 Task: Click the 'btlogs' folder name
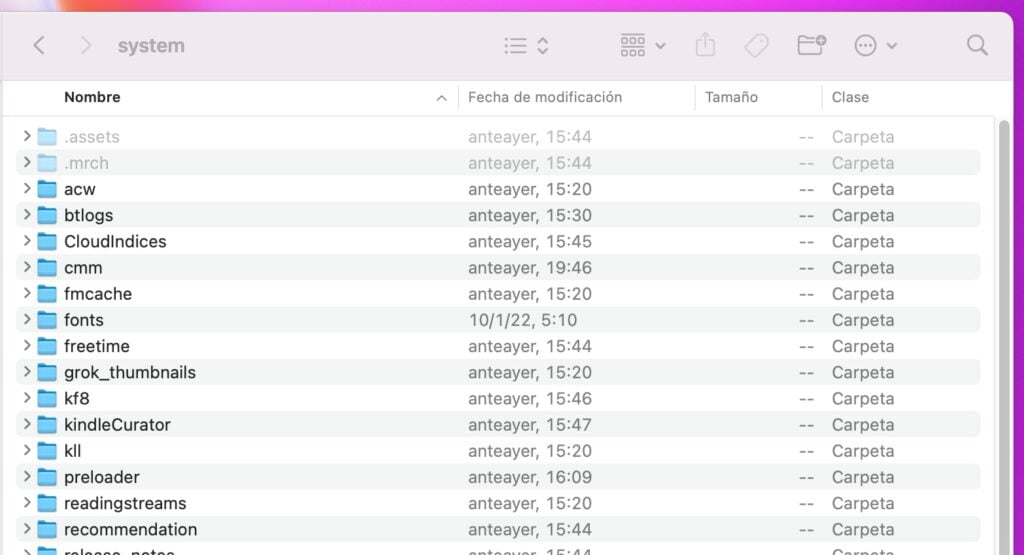88,215
